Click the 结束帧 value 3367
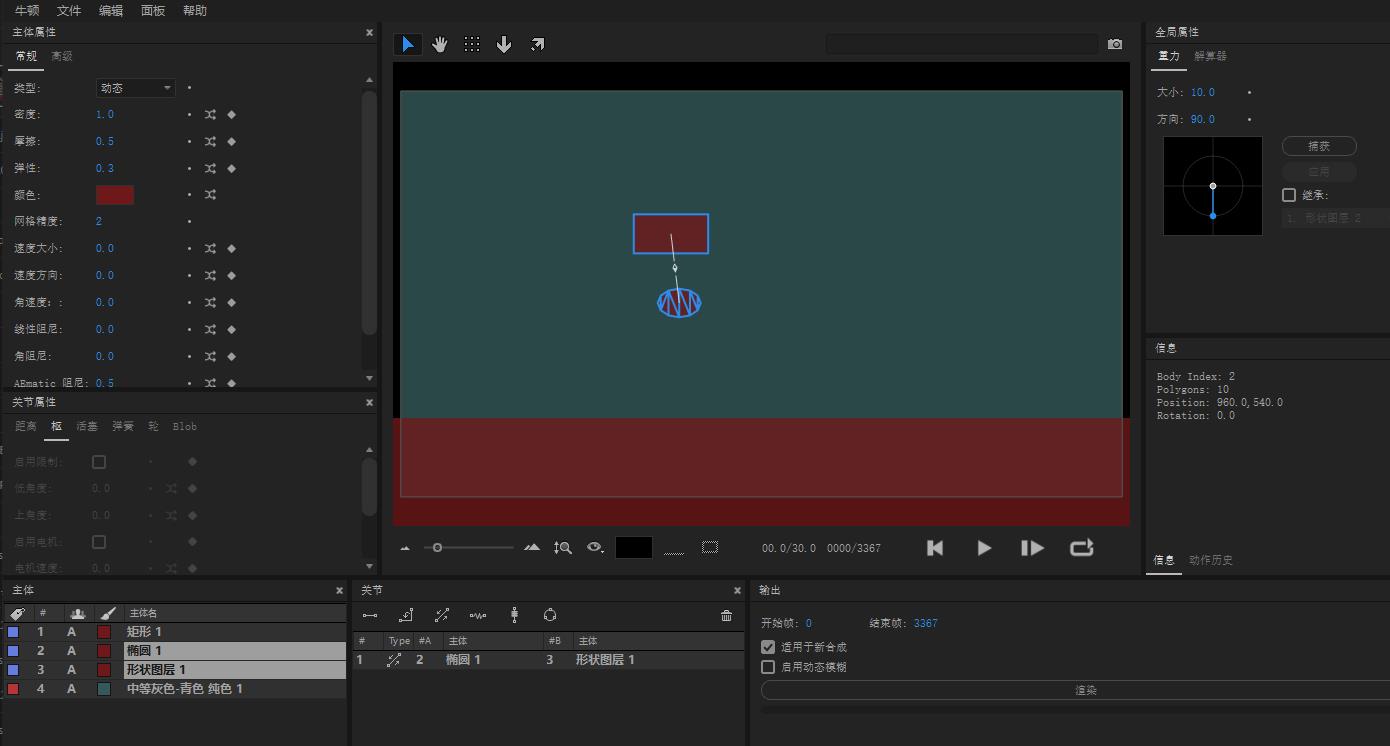This screenshot has width=1390, height=746. [x=926, y=623]
